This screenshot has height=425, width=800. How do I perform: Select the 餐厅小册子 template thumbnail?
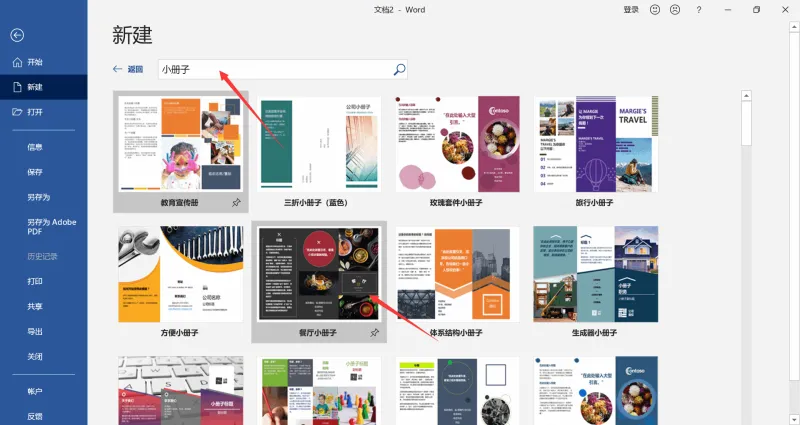pos(319,274)
